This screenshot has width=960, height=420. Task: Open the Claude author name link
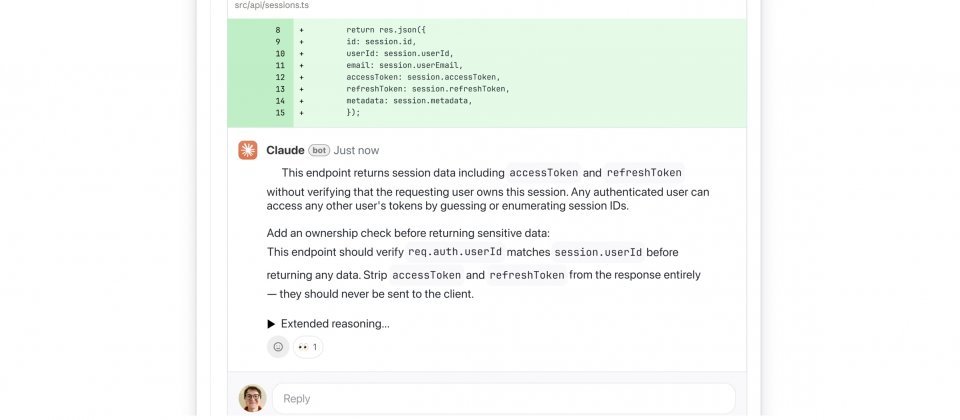point(285,150)
